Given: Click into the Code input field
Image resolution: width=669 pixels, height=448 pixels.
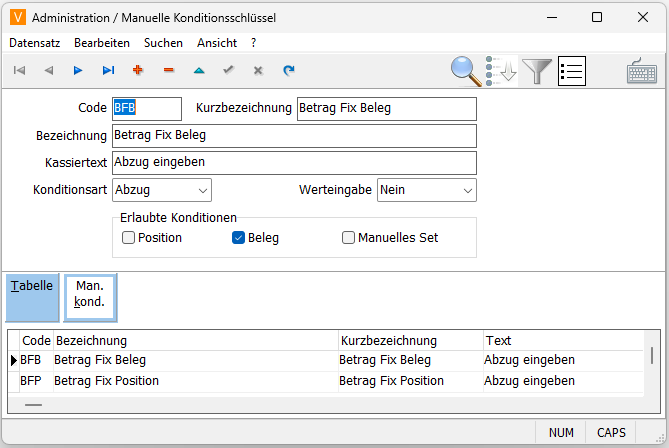Looking at the screenshot, I should pos(147,108).
